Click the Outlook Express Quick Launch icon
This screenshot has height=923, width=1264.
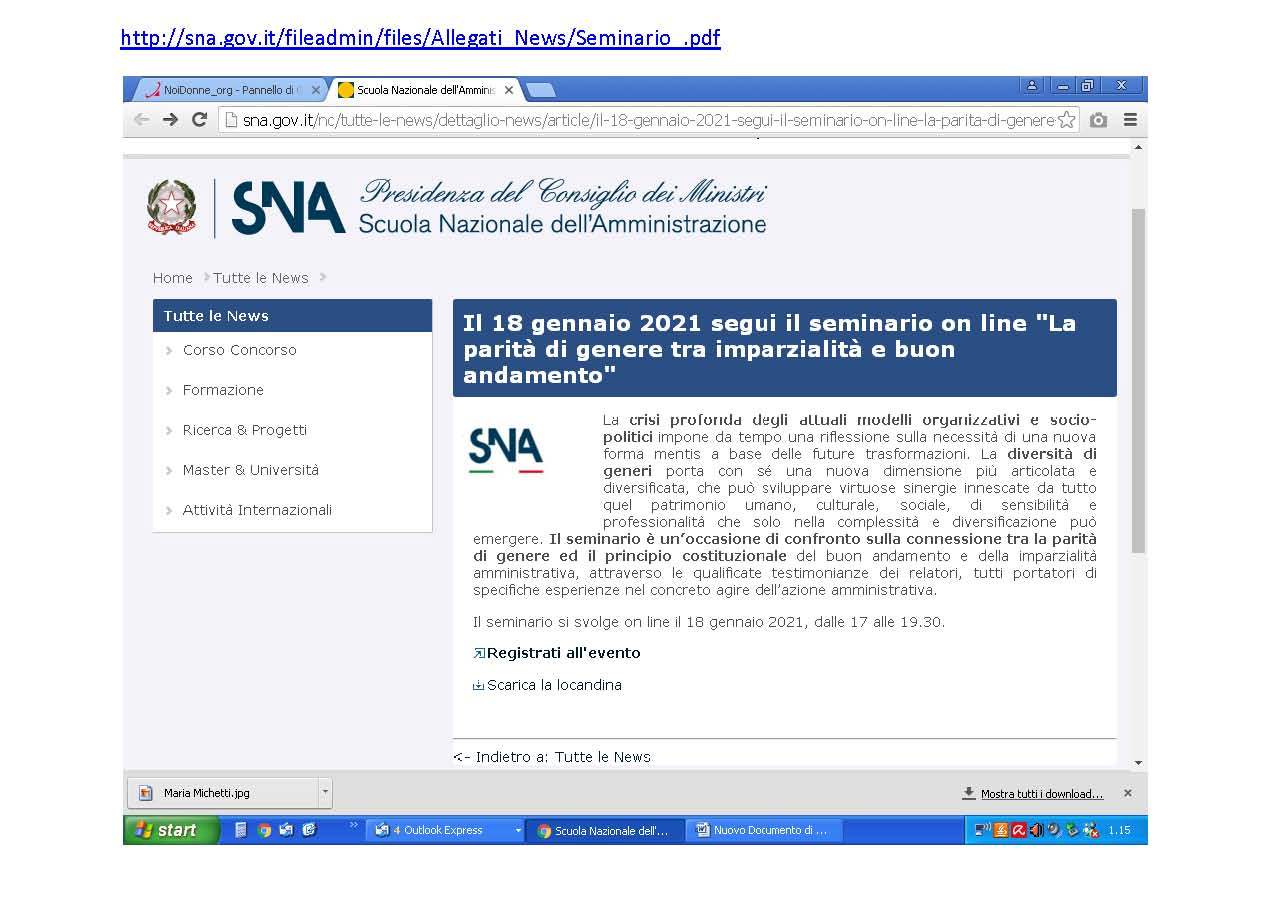286,830
